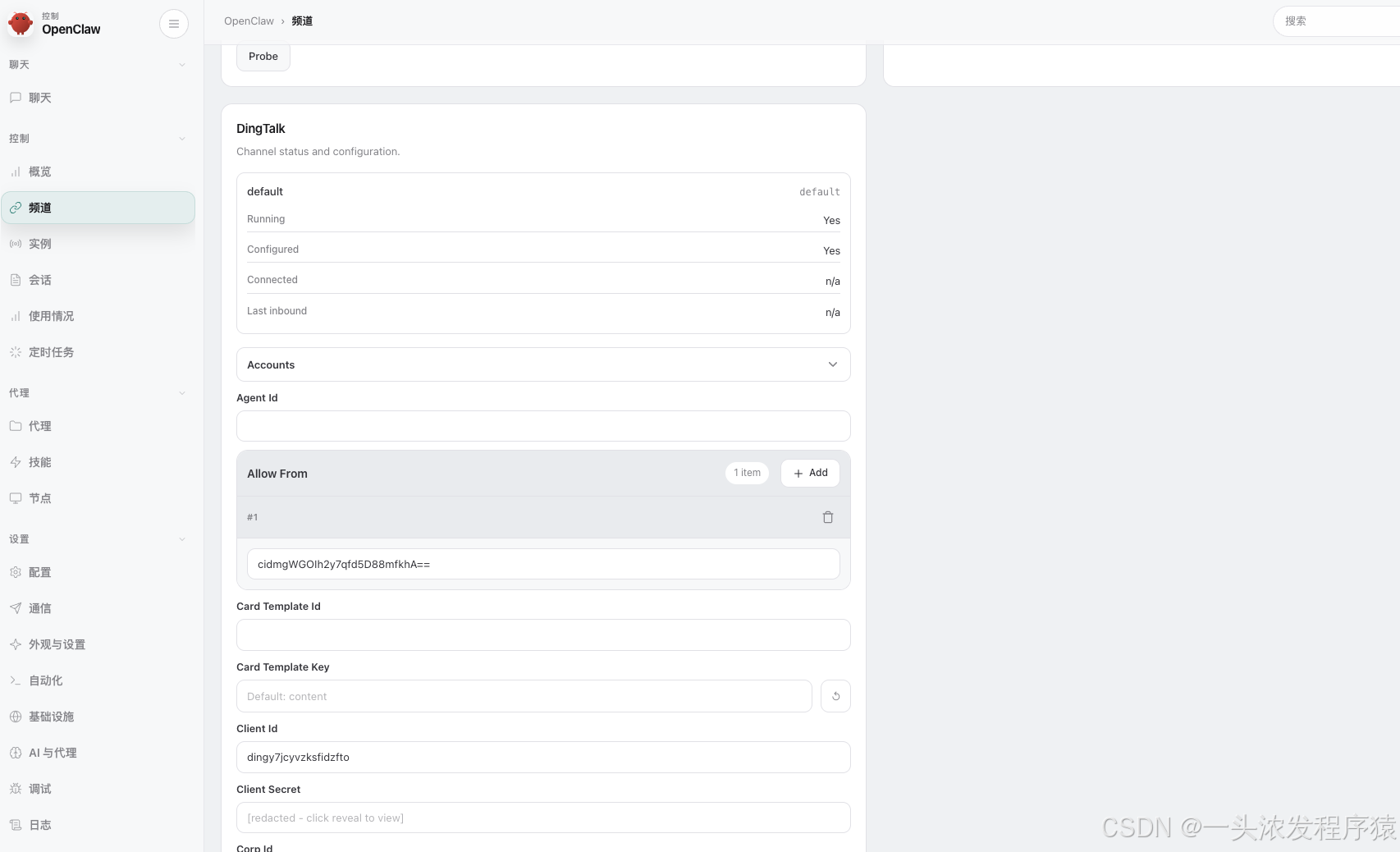Open the 通信 communication page

[x=98, y=608]
